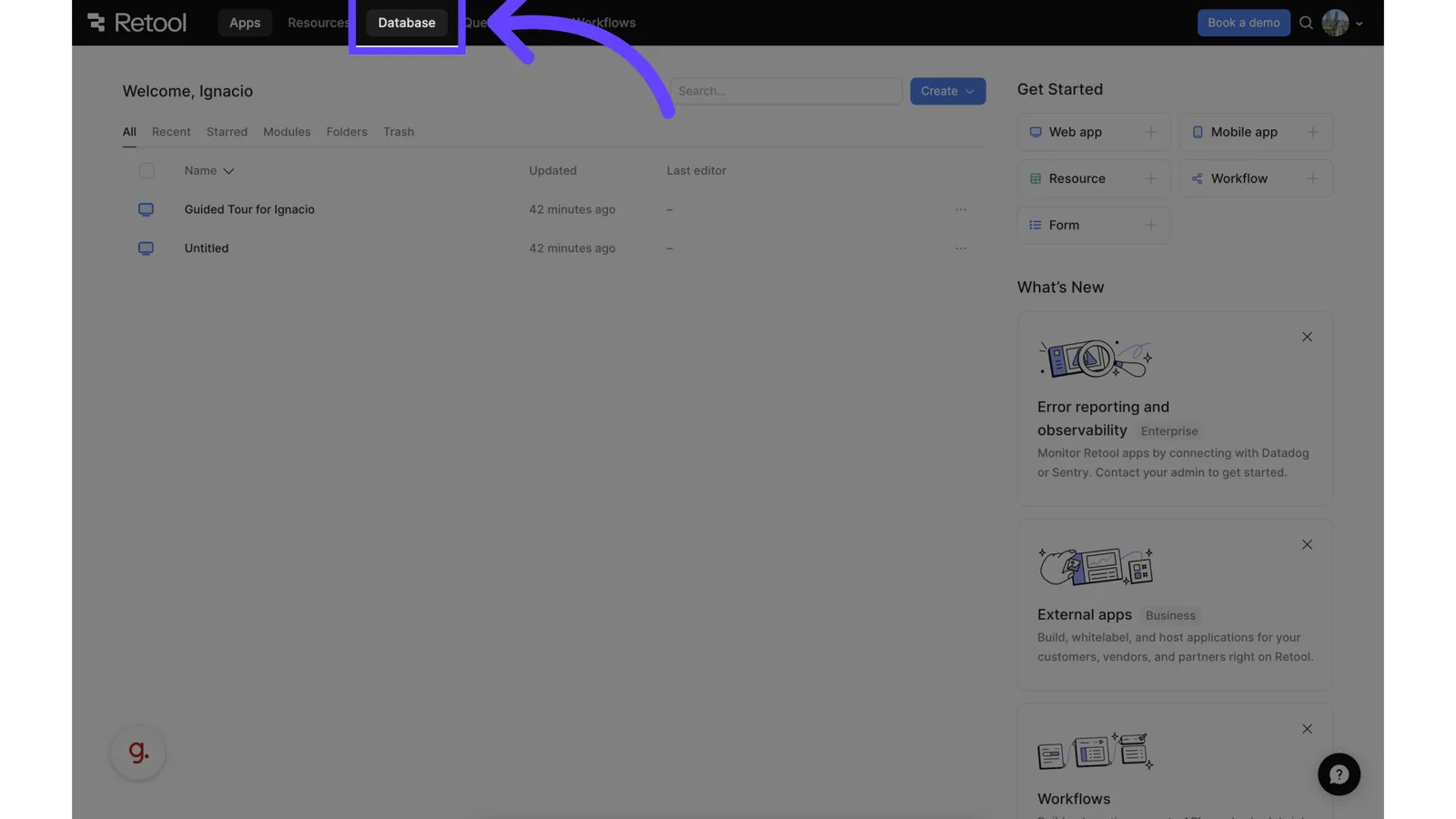The height and width of the screenshot is (819, 1456).
Task: Open more options for Untitled row
Action: tap(961, 248)
